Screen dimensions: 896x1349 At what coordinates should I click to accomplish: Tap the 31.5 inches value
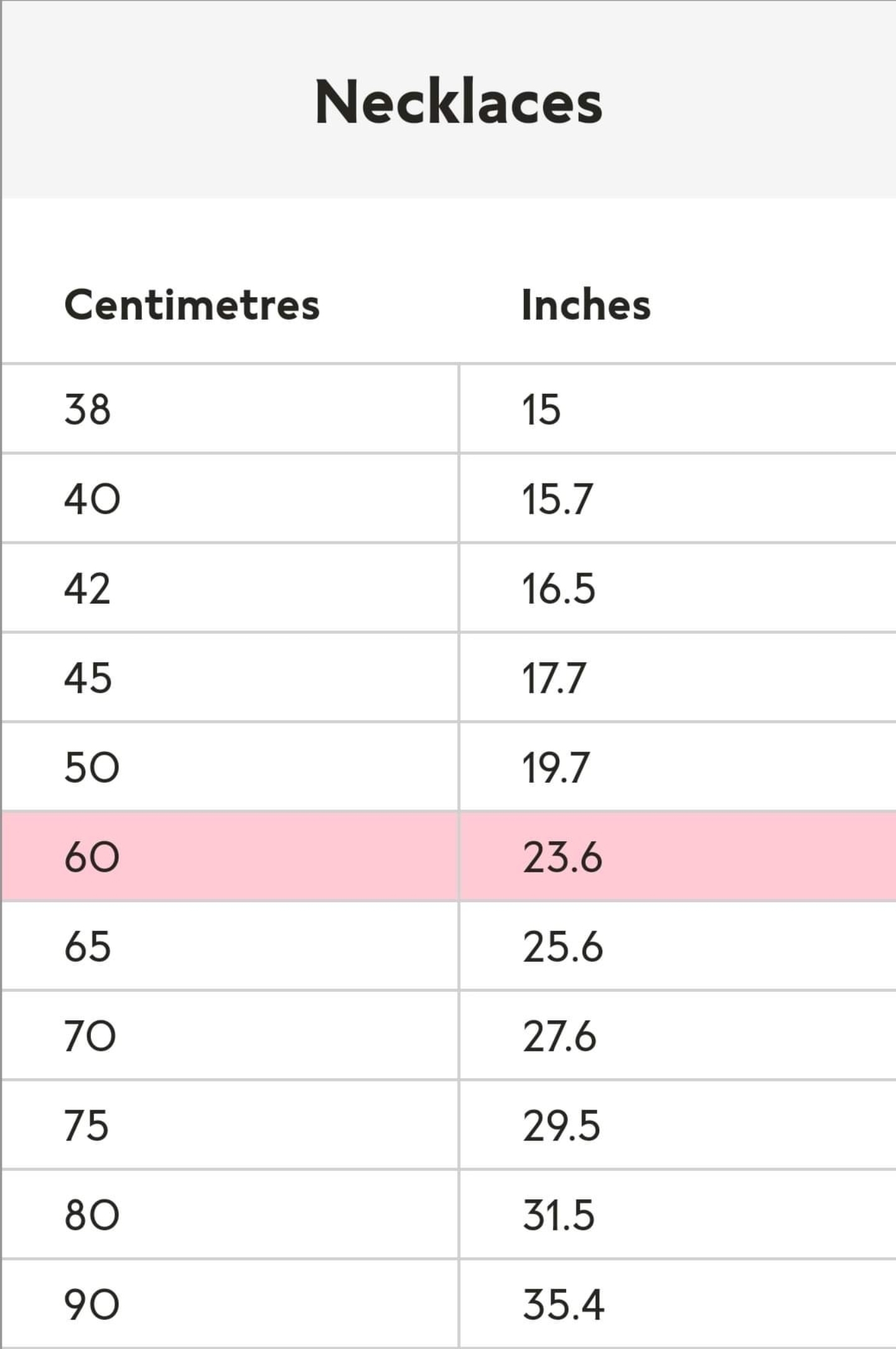558,1215
